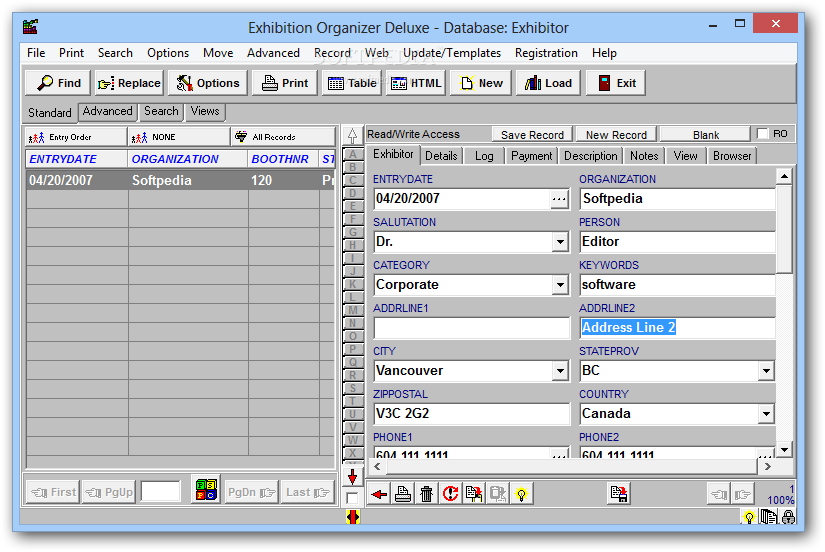Click the PgDn navigation button
Image resolution: width=825 pixels, height=552 pixels.
click(251, 493)
